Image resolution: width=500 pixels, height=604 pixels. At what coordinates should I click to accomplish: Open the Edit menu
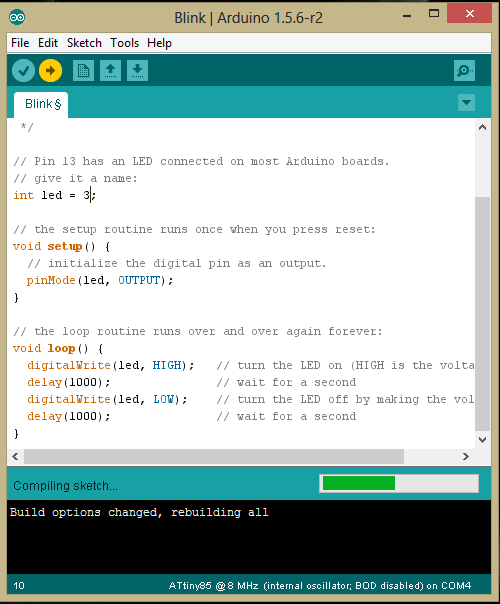click(x=48, y=43)
